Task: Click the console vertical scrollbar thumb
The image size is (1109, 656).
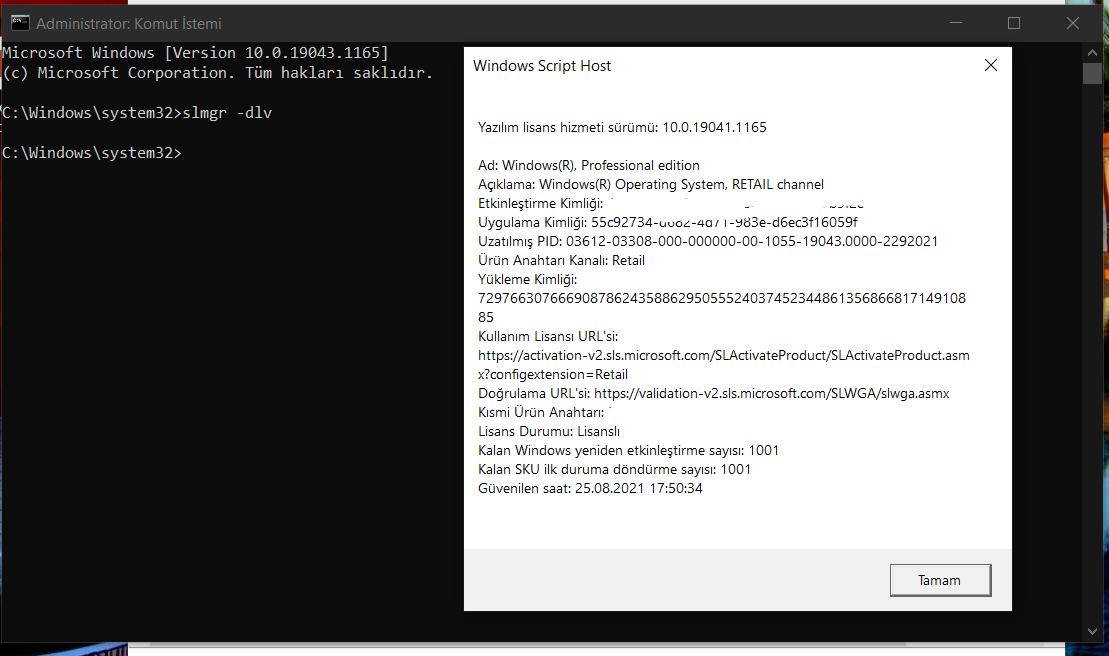Action: [x=1092, y=74]
